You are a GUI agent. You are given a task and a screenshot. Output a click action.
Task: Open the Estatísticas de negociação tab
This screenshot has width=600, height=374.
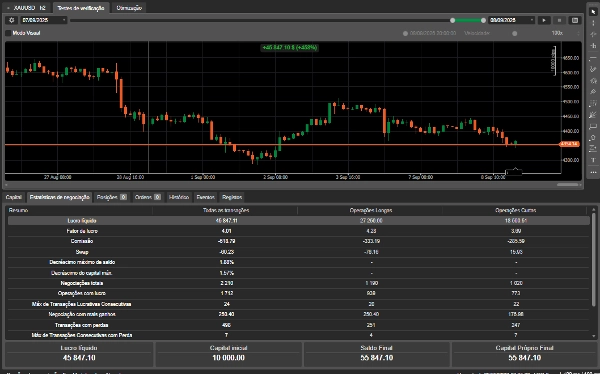[x=59, y=197]
